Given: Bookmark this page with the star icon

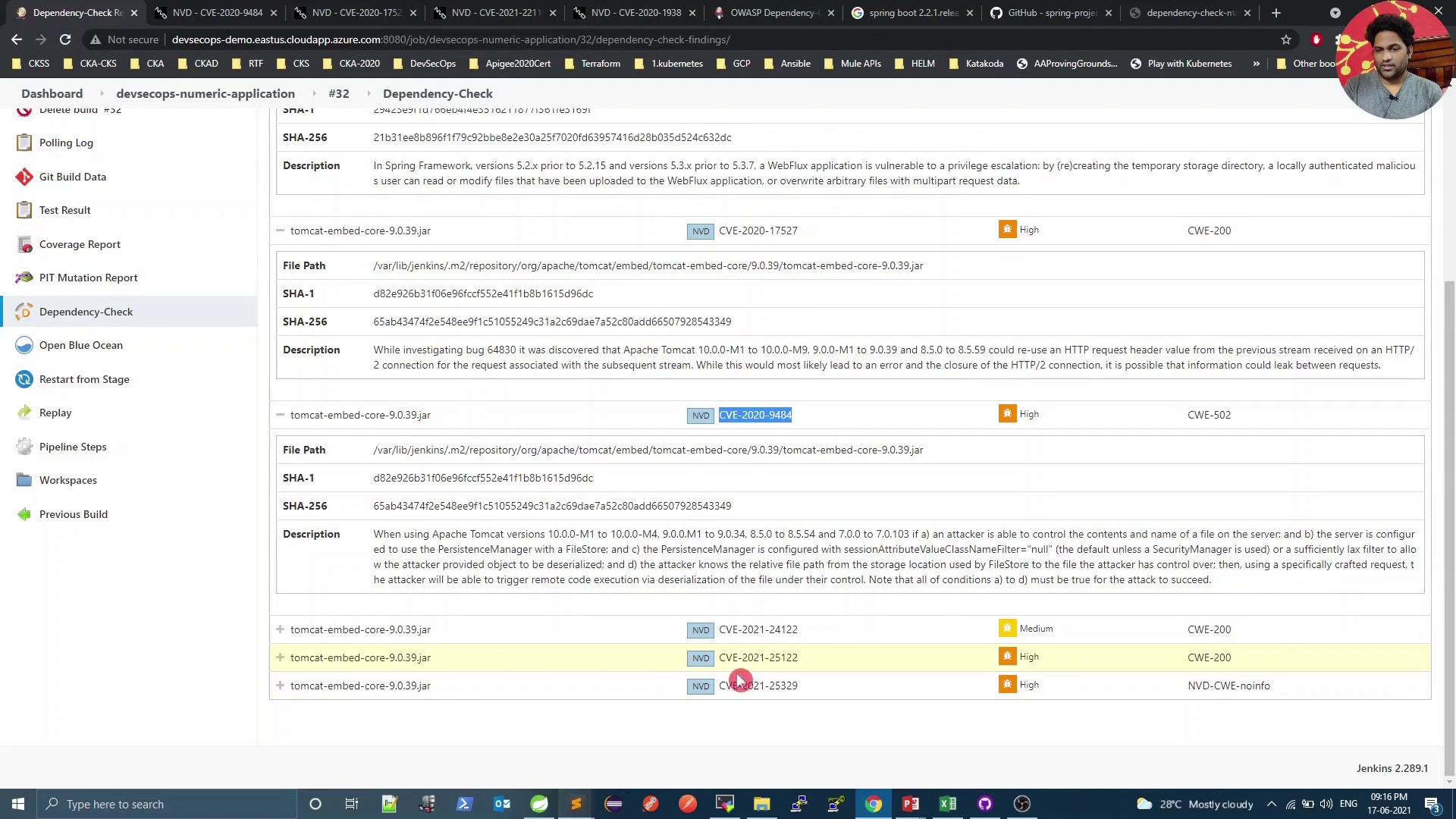Looking at the screenshot, I should 1286,39.
